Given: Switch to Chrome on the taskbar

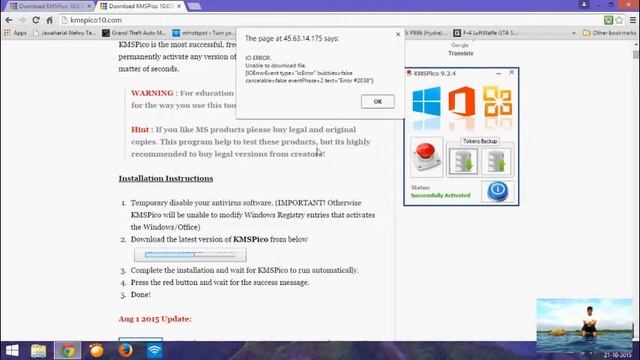Looking at the screenshot, I should tap(68, 351).
